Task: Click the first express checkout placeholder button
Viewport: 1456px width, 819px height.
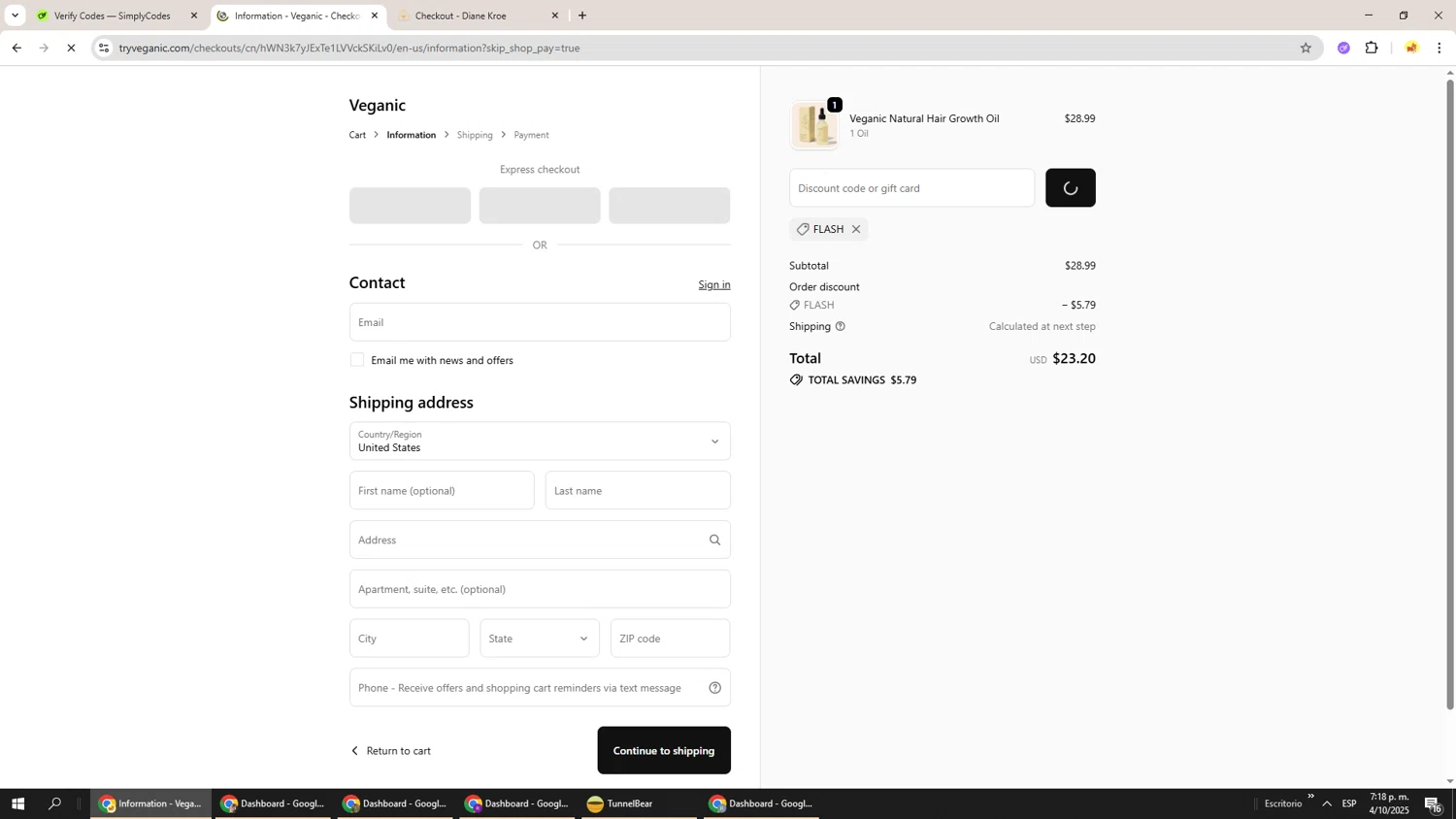Action: [x=410, y=206]
